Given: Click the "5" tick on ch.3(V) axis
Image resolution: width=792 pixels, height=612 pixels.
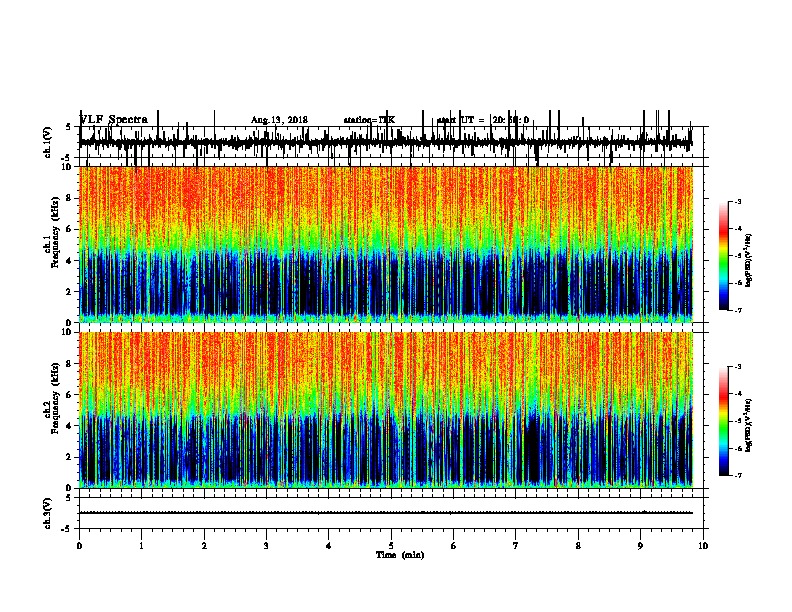Looking at the screenshot, I should (x=68, y=498).
